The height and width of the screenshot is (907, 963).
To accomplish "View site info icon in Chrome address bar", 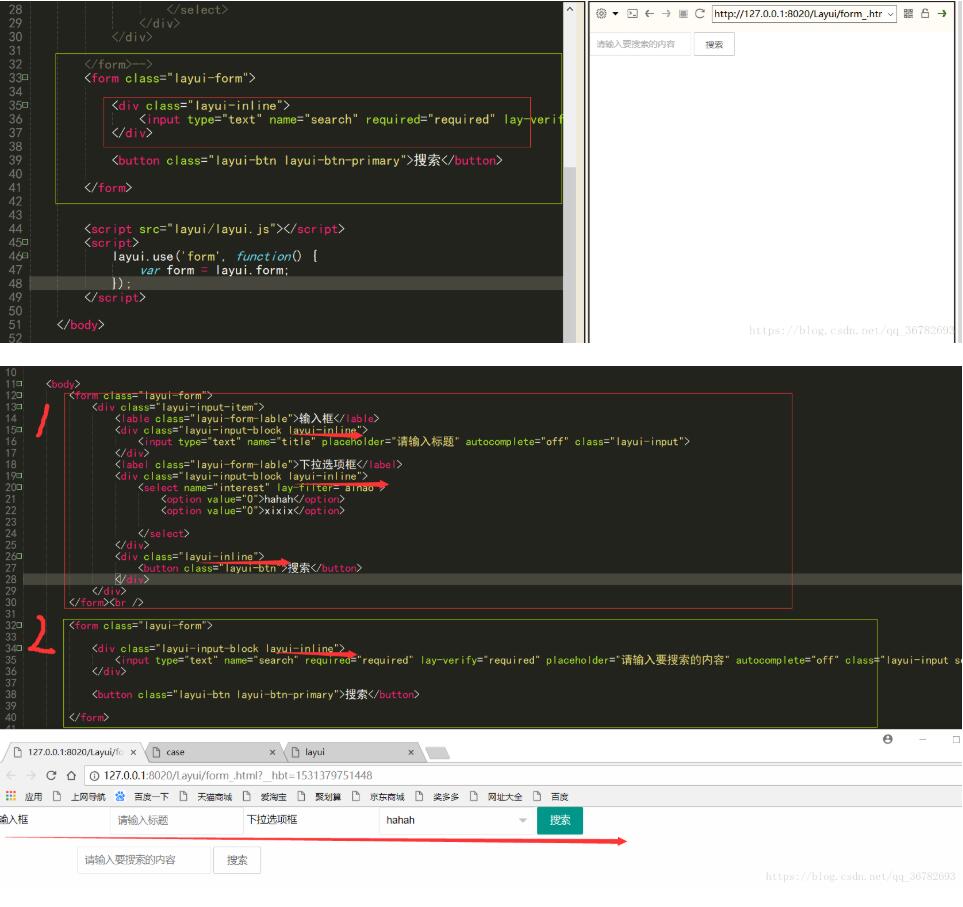I will 95,776.
